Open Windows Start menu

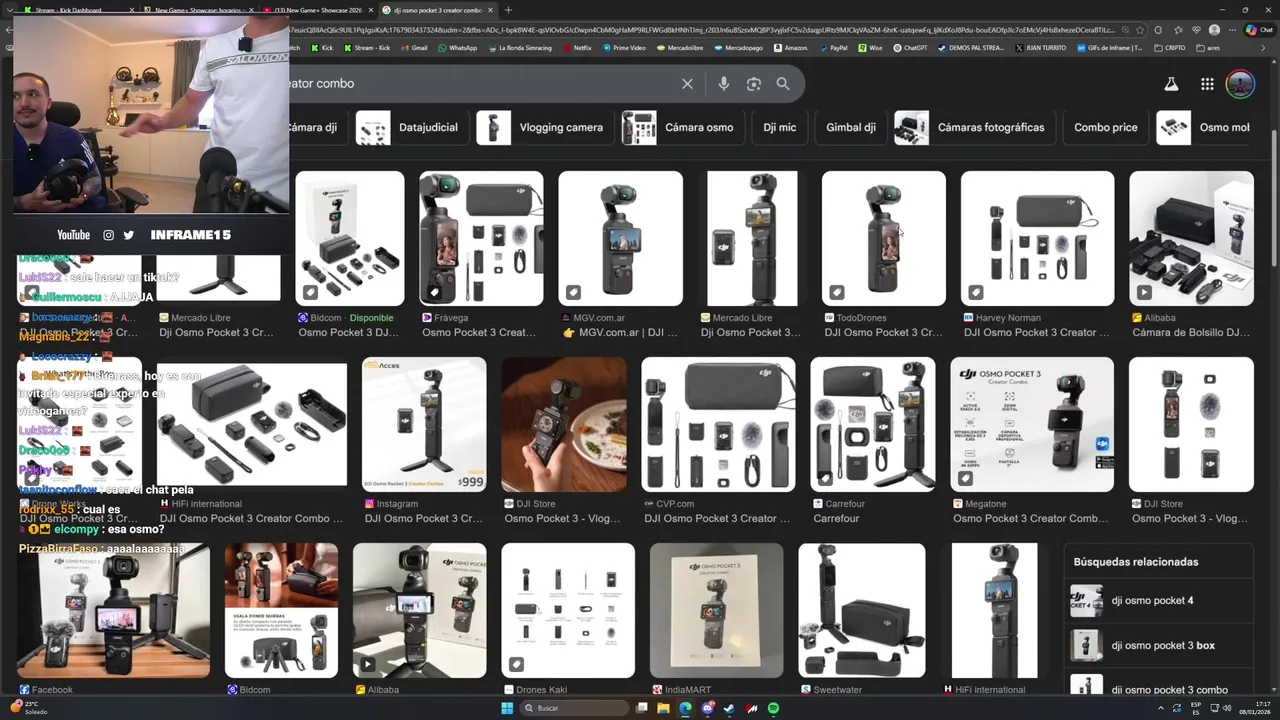point(507,708)
